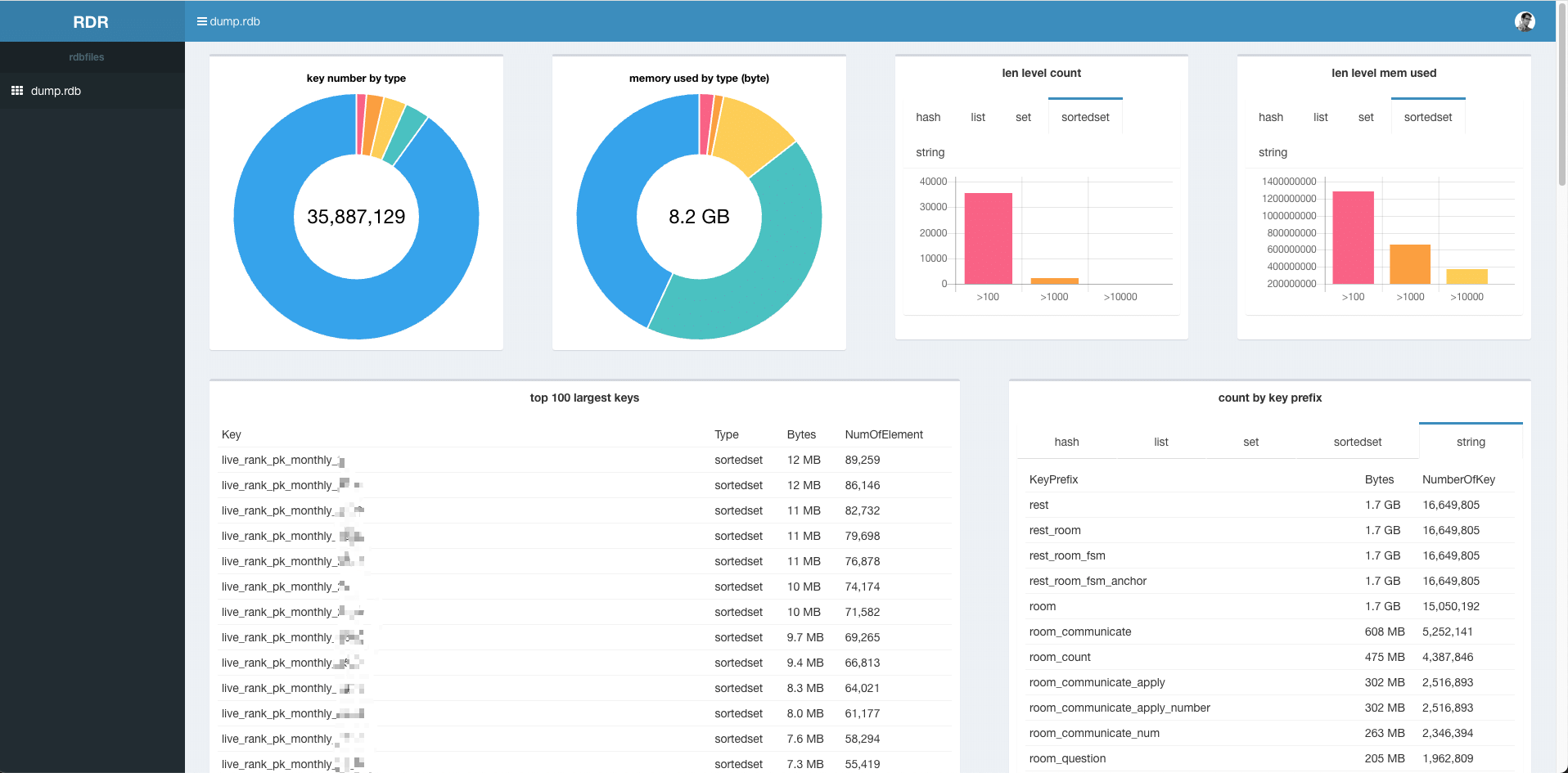Viewport: 1568px width, 773px height.
Task: Click the RDR logo title
Action: tap(91, 22)
